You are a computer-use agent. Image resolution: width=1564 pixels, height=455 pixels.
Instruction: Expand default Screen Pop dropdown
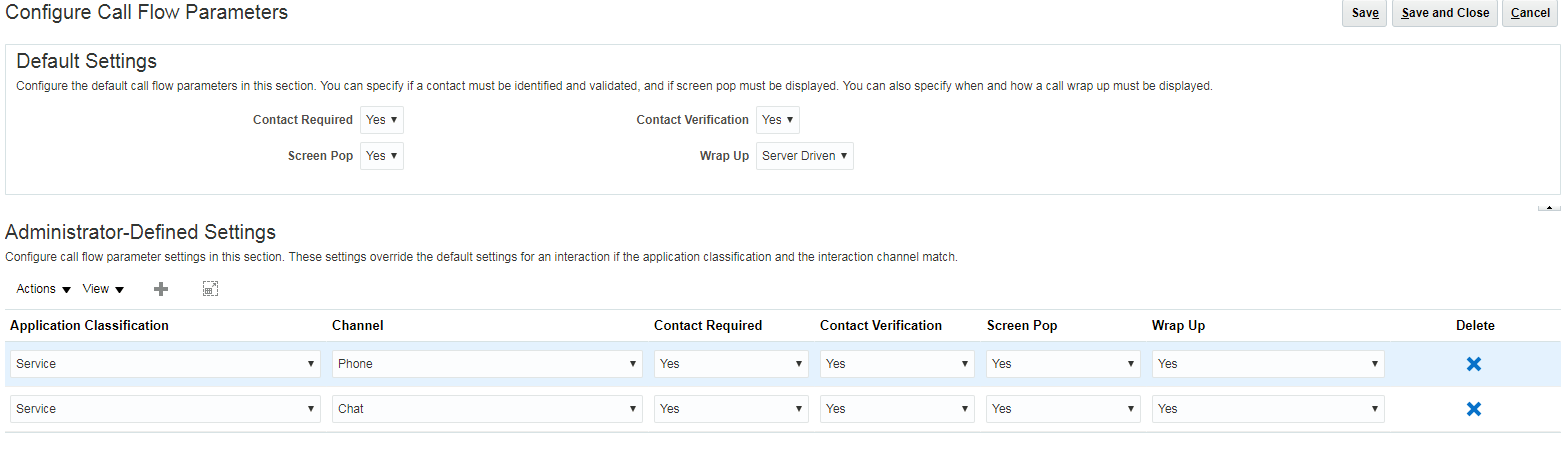click(382, 156)
